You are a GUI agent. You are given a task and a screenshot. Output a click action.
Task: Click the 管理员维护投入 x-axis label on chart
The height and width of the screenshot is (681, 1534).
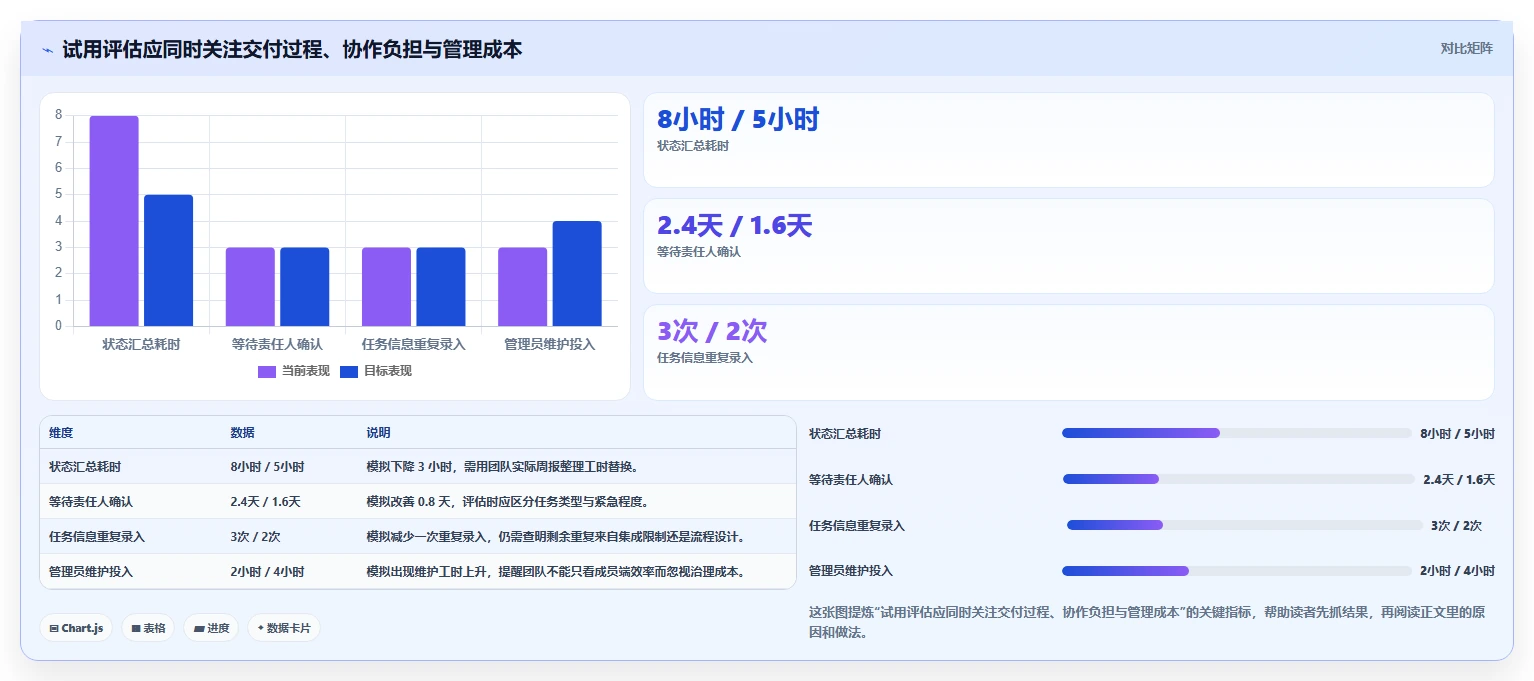point(550,345)
